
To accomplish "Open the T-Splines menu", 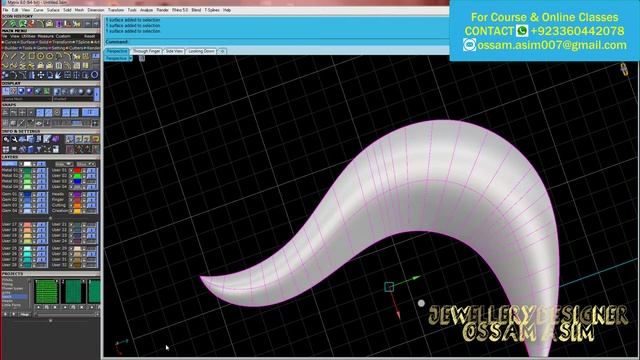I will (x=212, y=10).
